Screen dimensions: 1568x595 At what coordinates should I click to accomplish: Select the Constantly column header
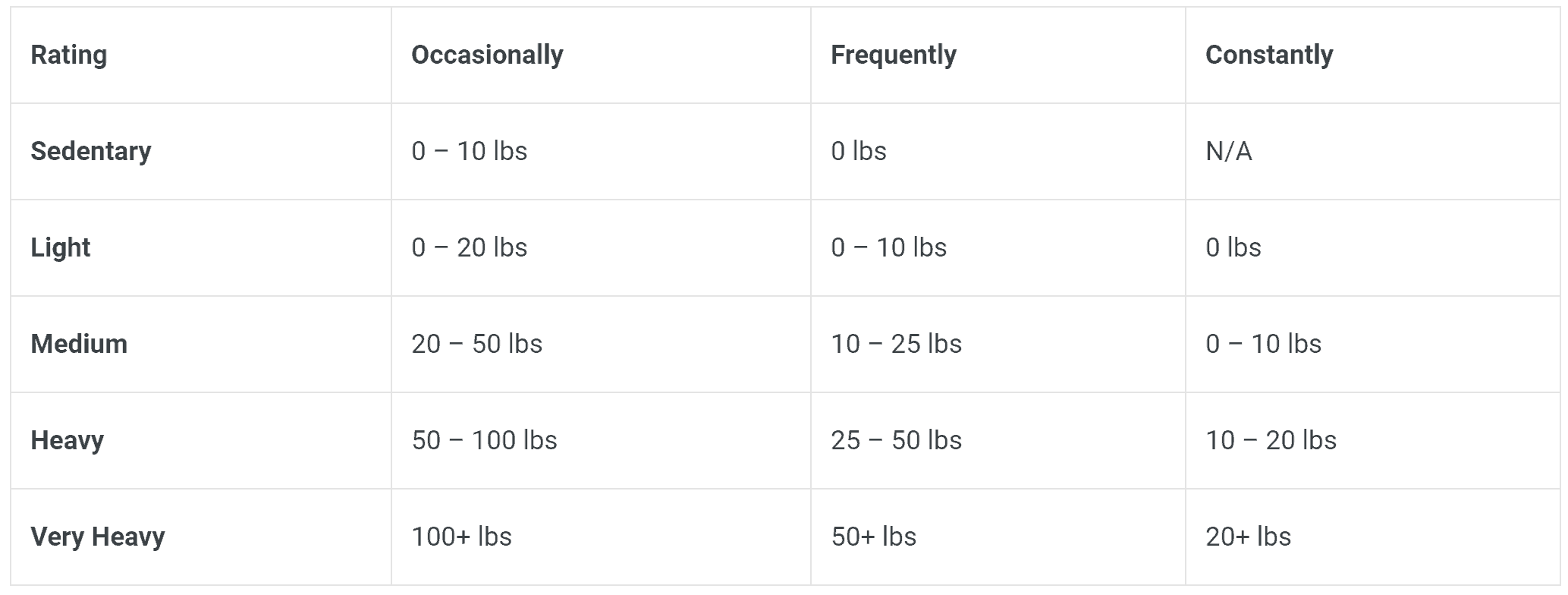(x=1268, y=55)
